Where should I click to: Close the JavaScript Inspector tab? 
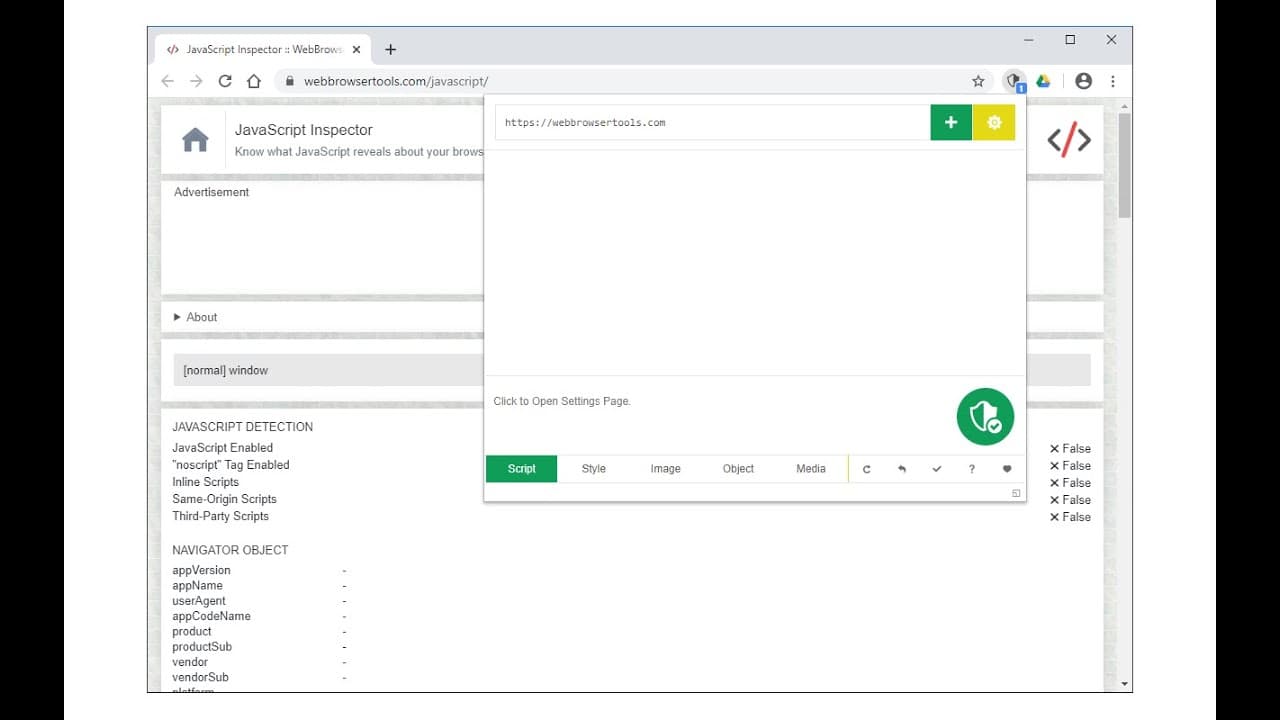point(357,49)
